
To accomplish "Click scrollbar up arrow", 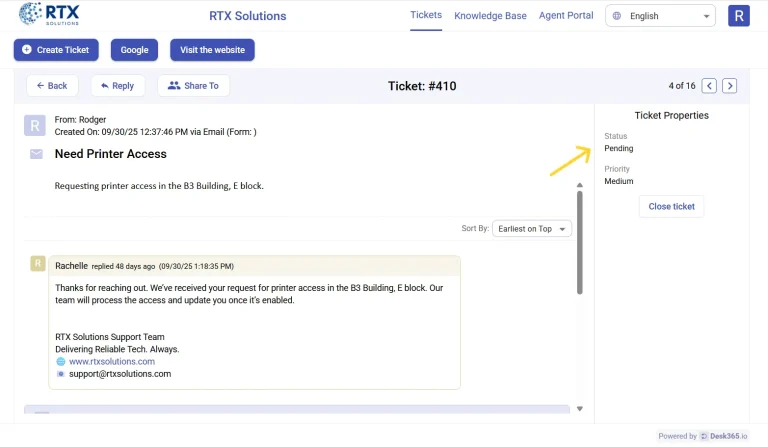I will 579,185.
